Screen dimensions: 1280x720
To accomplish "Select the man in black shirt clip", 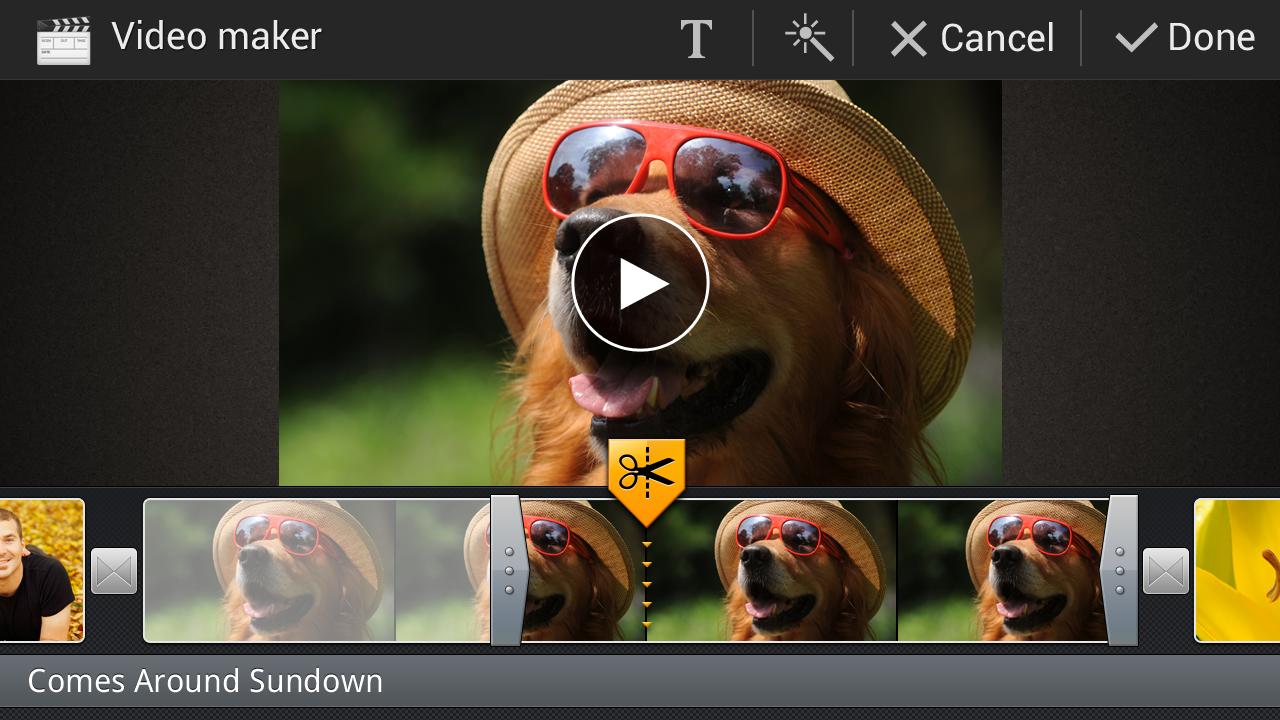I will click(x=40, y=570).
